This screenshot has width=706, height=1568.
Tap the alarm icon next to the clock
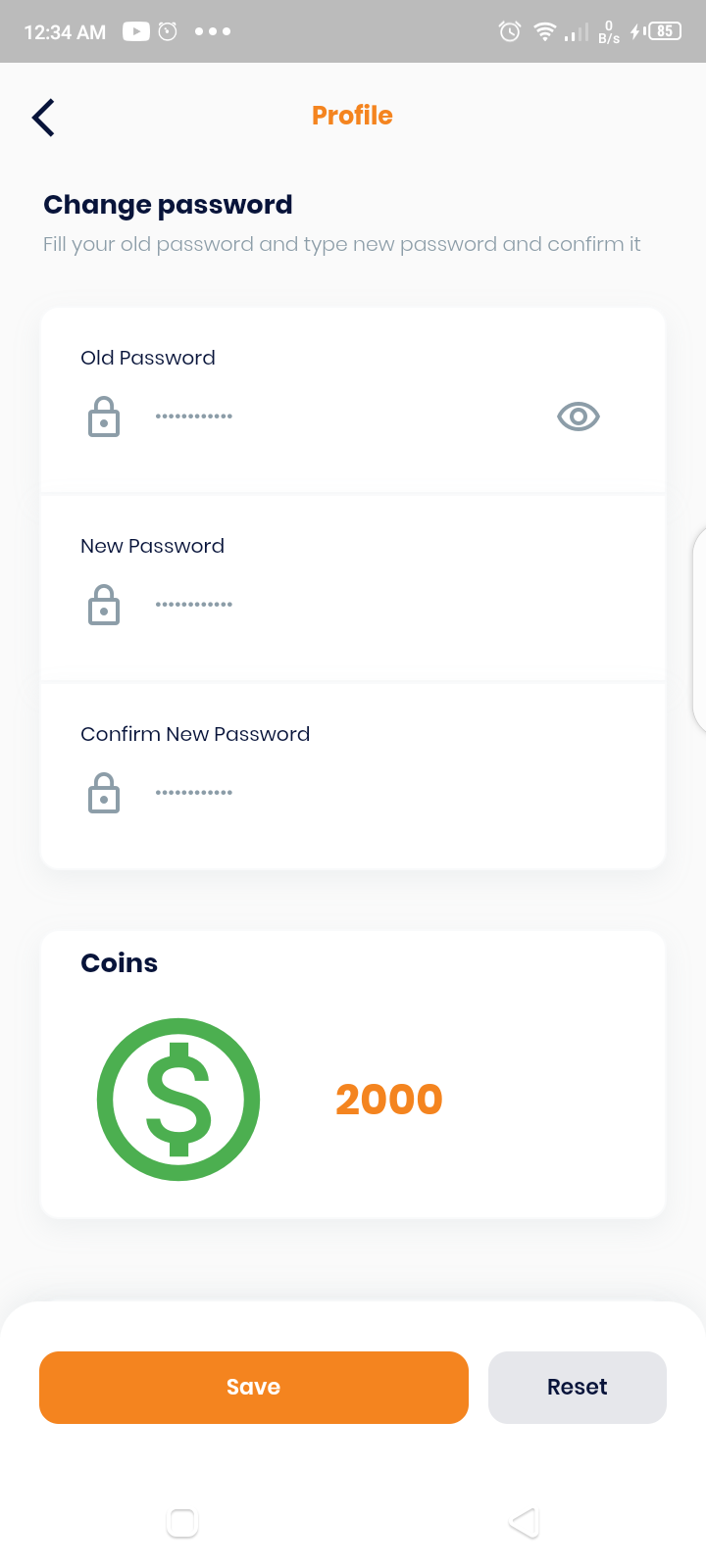168,31
